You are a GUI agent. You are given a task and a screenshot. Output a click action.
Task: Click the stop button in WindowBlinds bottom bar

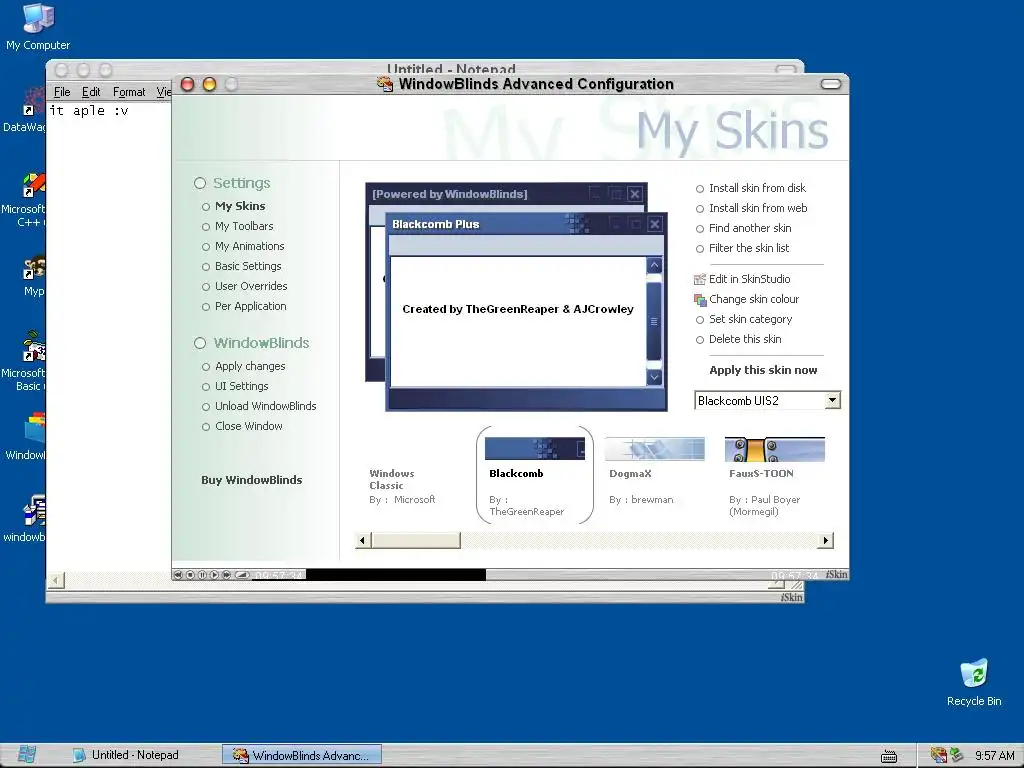point(190,575)
